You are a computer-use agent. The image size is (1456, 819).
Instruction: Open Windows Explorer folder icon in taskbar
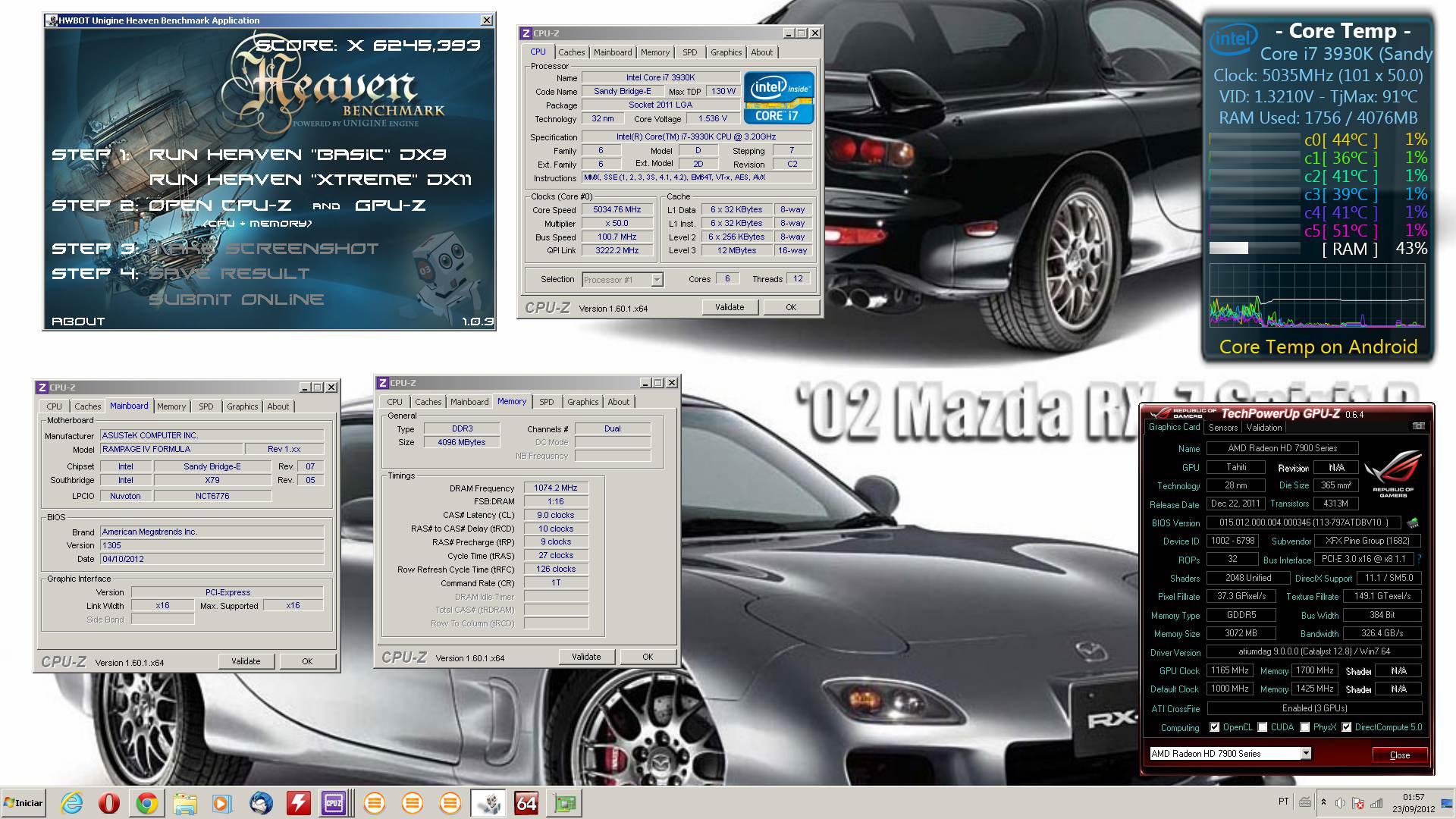pos(184,803)
